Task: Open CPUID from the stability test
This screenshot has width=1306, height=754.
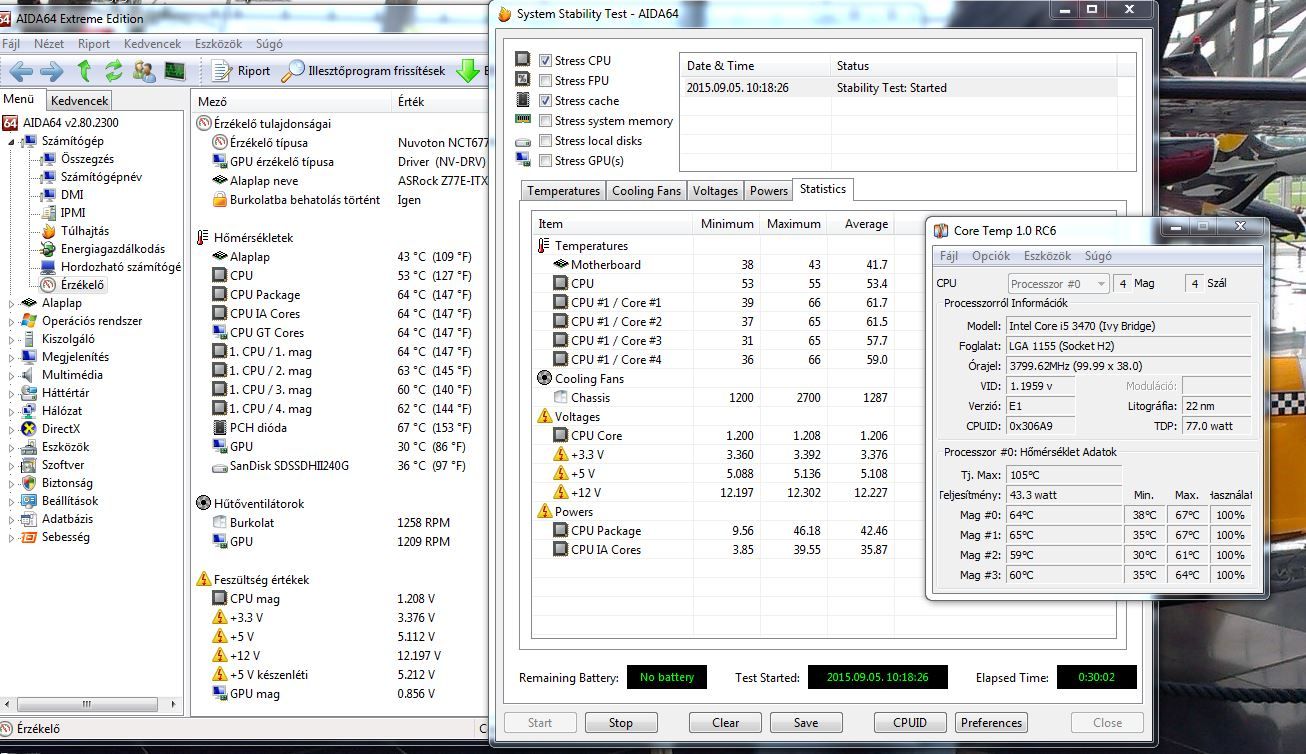Action: 910,723
